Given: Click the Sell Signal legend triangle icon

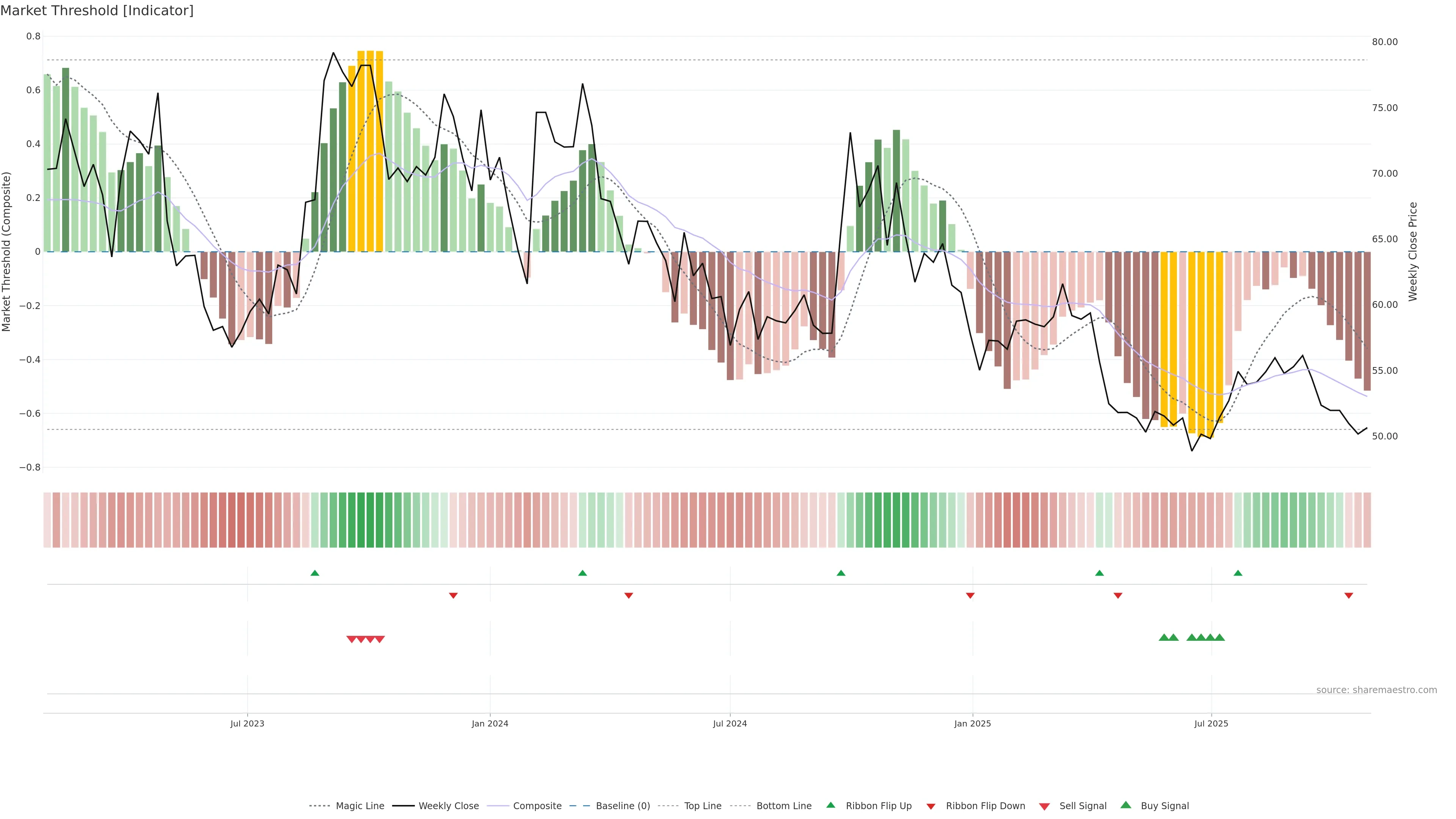Looking at the screenshot, I should coord(1044,806).
